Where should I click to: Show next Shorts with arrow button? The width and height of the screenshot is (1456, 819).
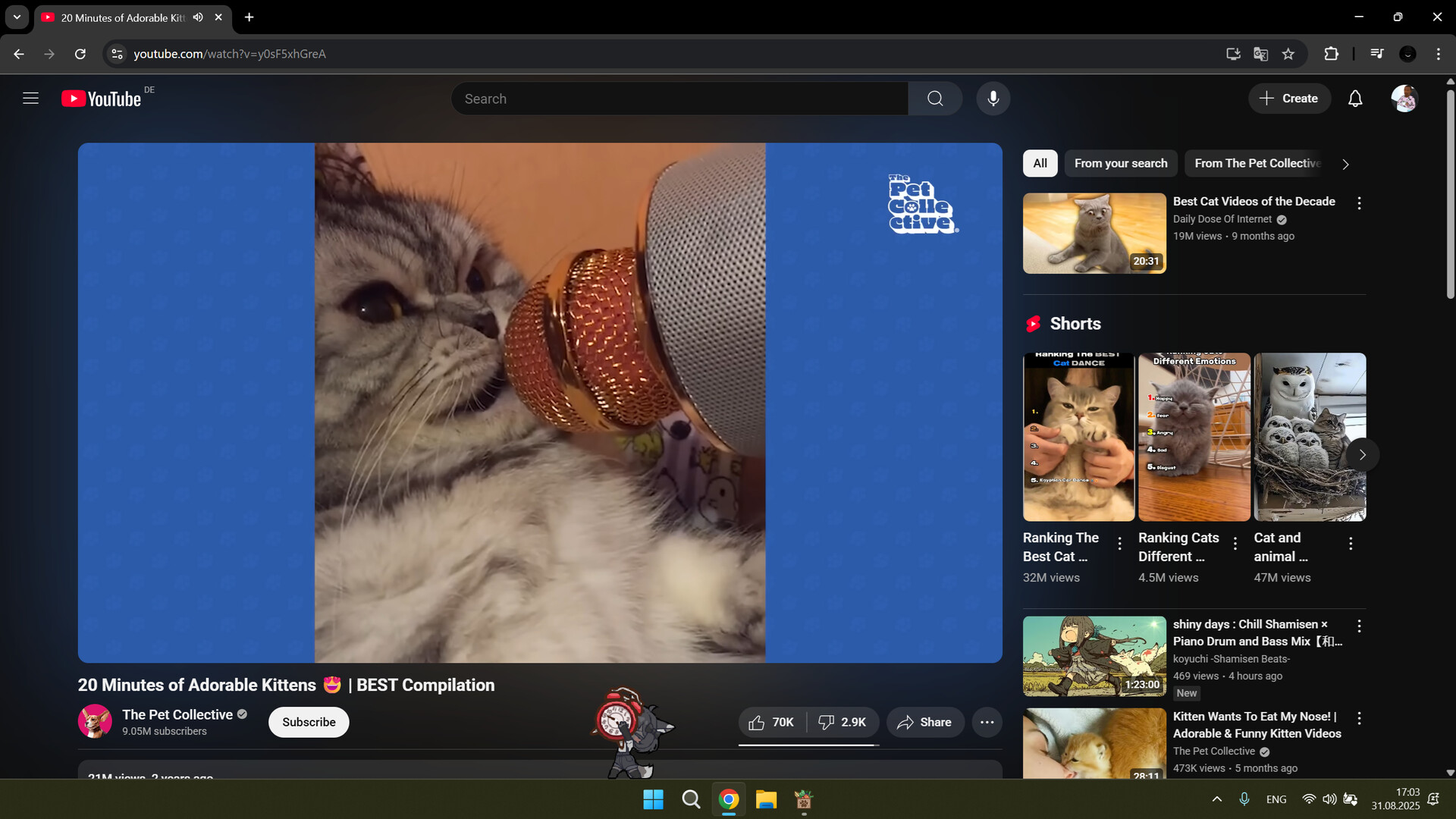click(x=1362, y=455)
